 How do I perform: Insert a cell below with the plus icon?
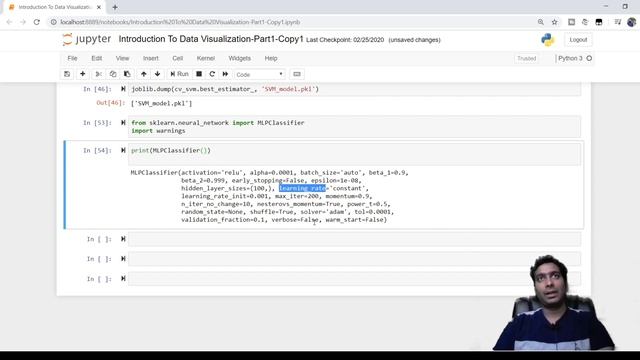tap(82, 74)
